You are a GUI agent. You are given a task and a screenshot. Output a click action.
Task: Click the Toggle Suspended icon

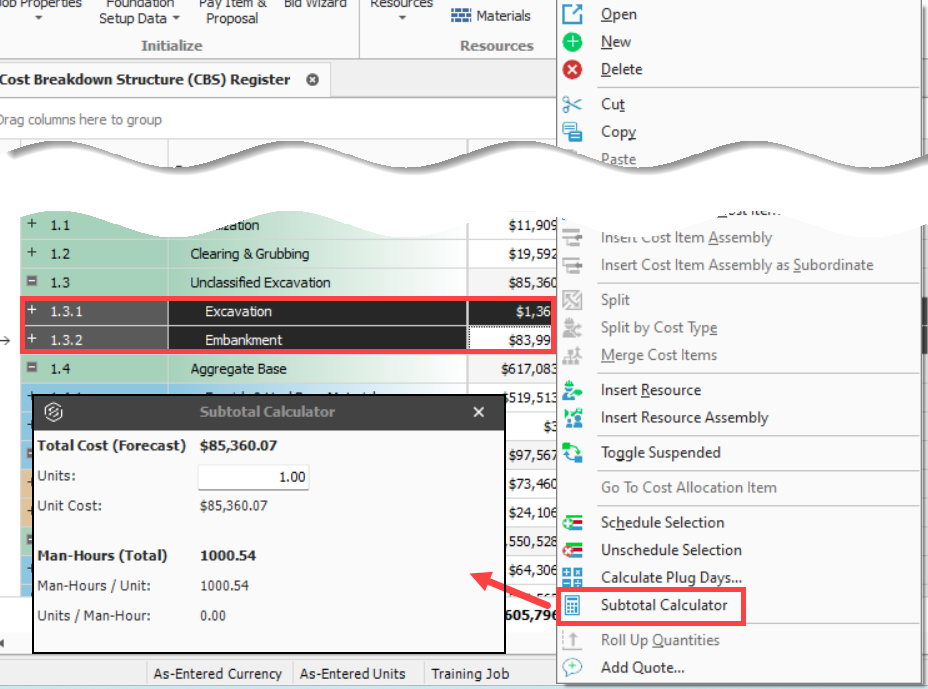click(572, 453)
